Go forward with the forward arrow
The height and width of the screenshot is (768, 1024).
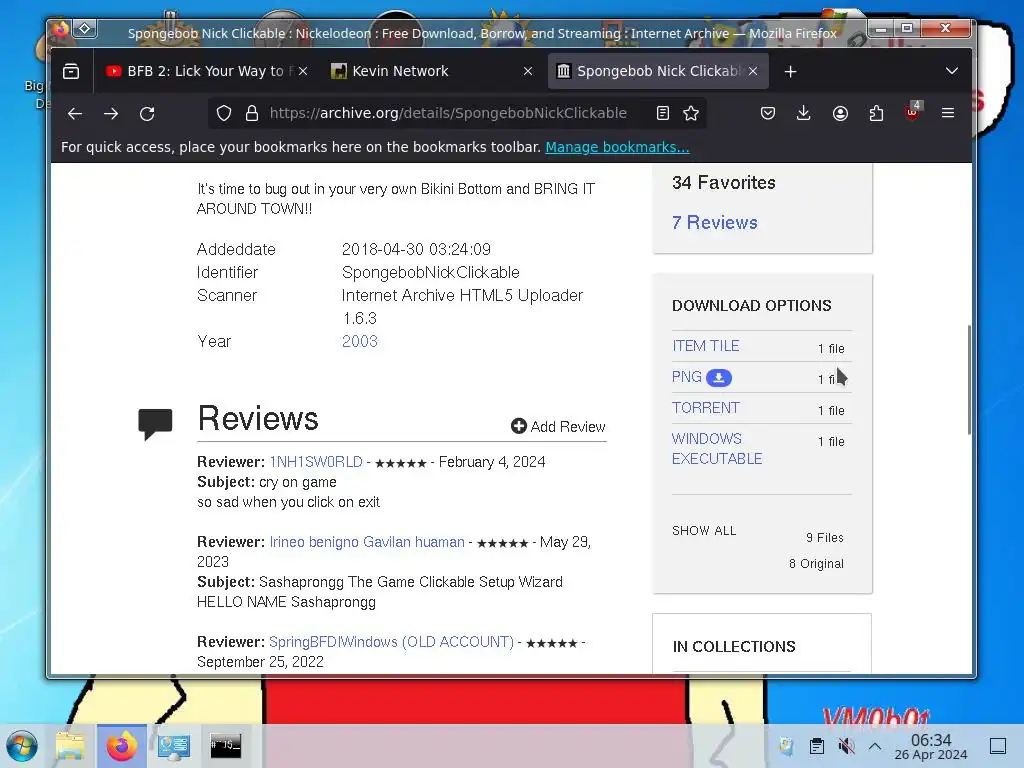(x=111, y=114)
